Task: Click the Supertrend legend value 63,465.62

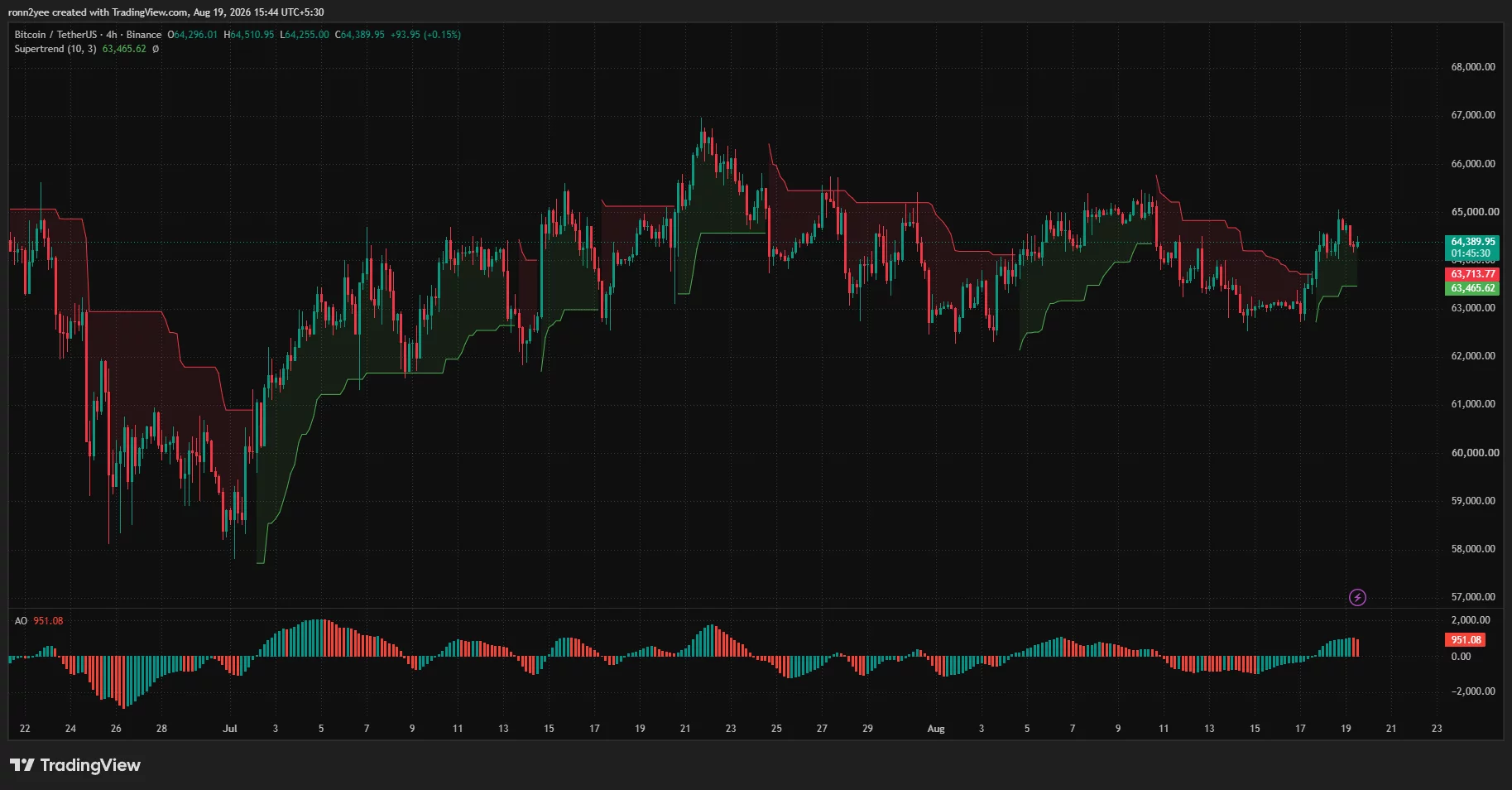Action: pos(124,49)
